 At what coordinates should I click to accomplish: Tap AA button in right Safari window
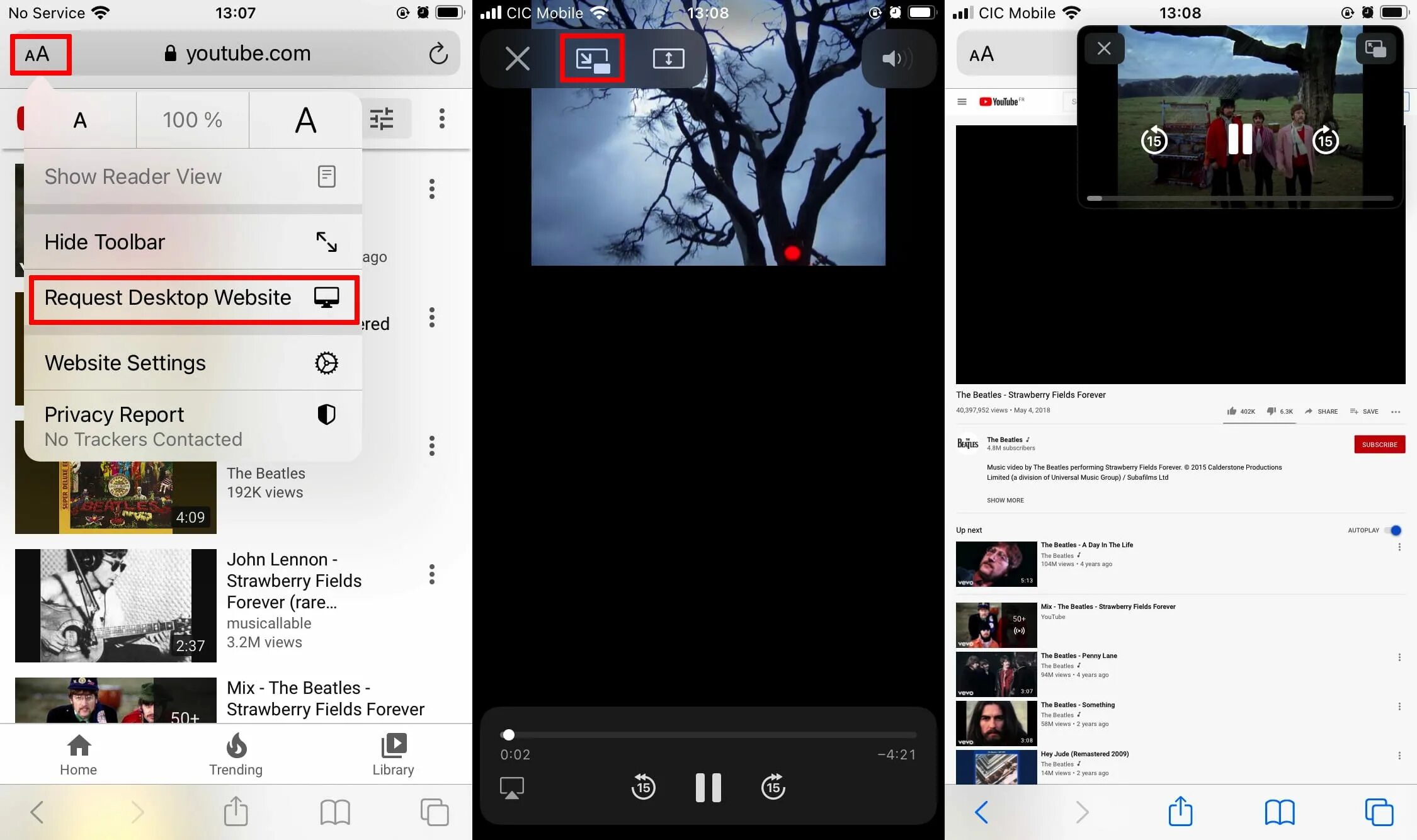[x=981, y=54]
